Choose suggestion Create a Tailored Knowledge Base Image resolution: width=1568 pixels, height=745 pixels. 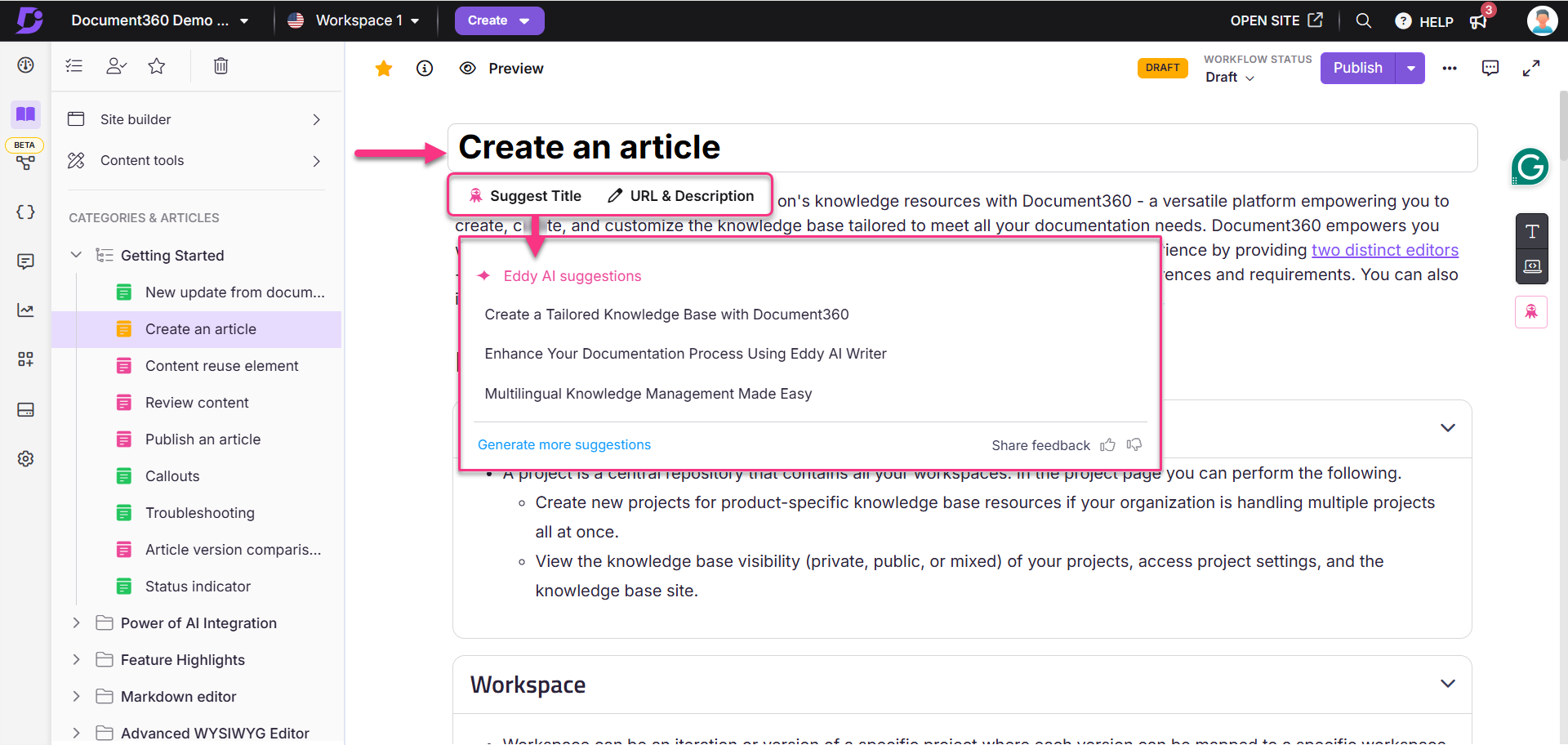point(666,315)
